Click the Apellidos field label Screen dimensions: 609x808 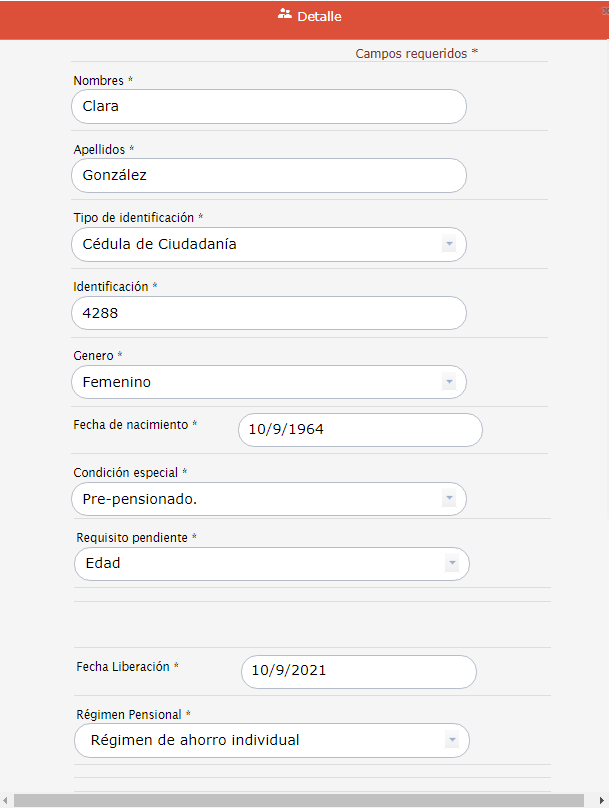pyautogui.click(x=103, y=149)
